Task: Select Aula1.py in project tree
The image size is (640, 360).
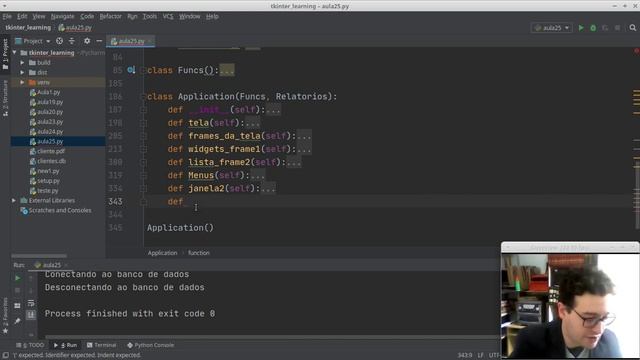Action: 48,92
